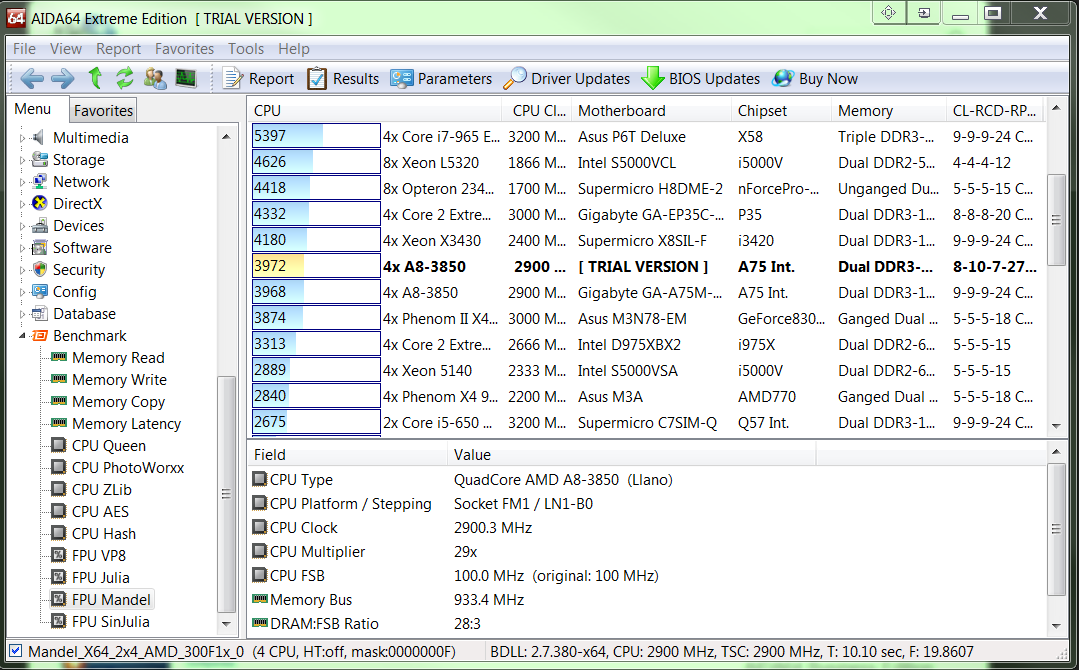Switch to the Favorites tab

103,111
